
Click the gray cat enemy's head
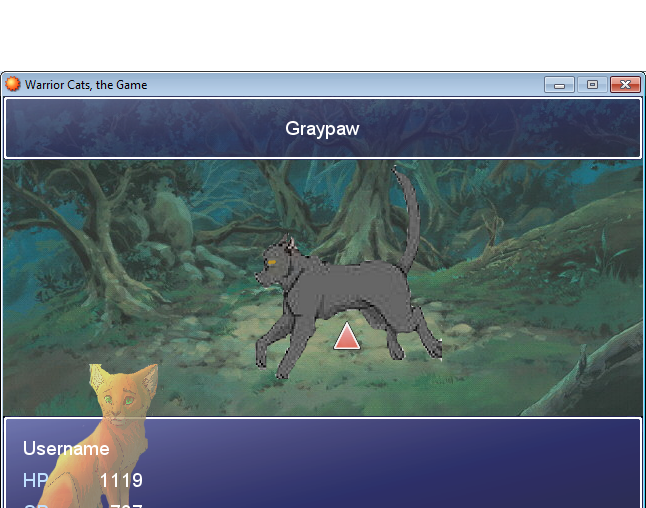279,260
